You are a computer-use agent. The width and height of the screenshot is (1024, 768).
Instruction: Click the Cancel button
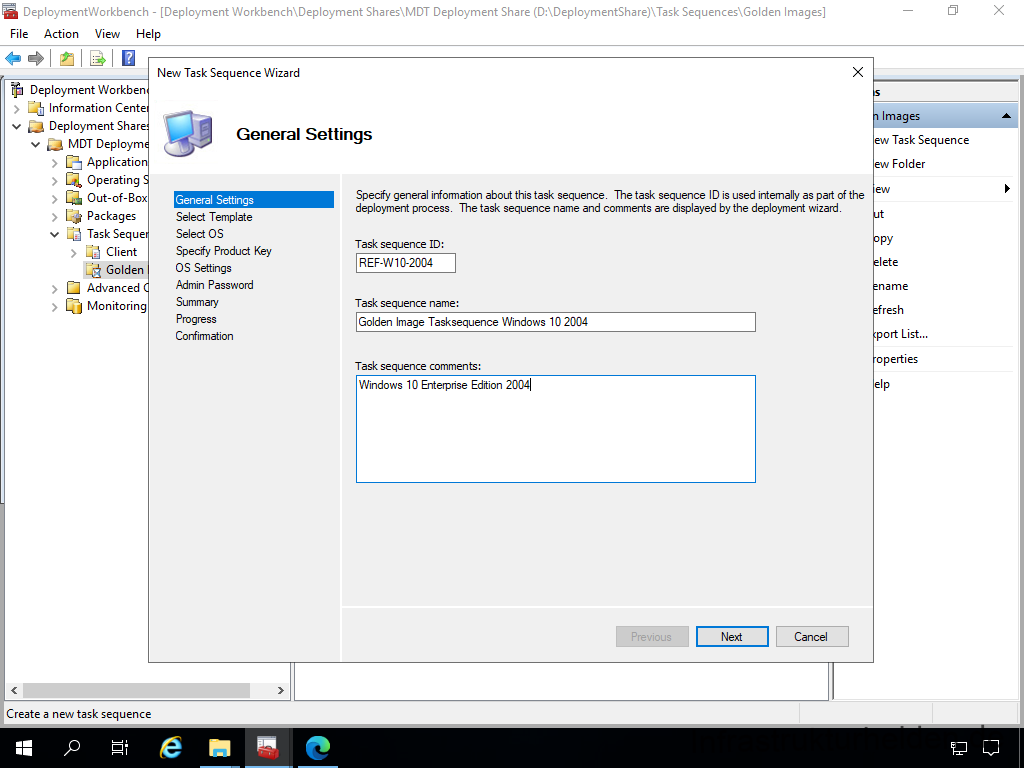[812, 637]
